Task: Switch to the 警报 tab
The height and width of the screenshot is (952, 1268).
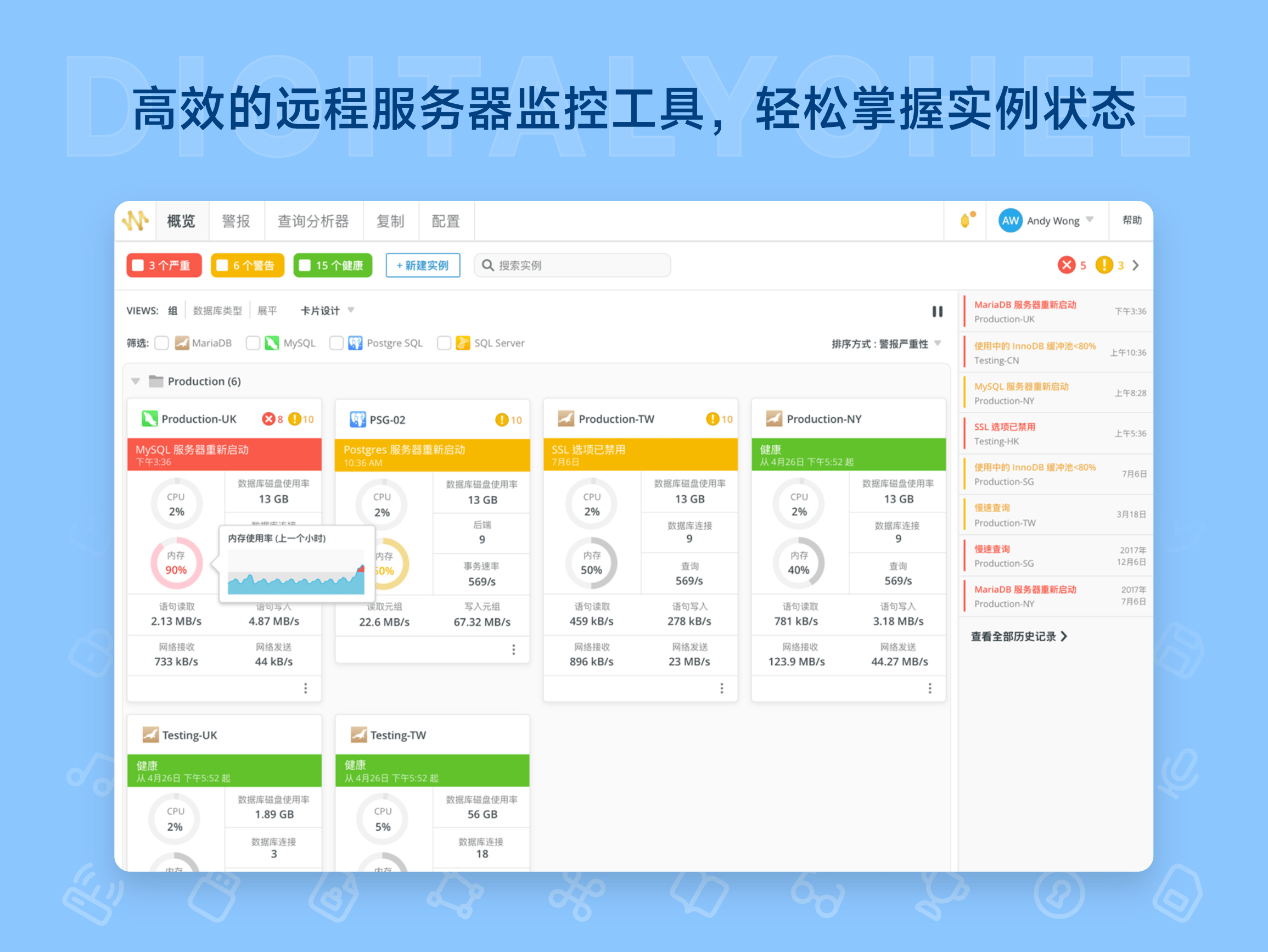Action: (236, 221)
